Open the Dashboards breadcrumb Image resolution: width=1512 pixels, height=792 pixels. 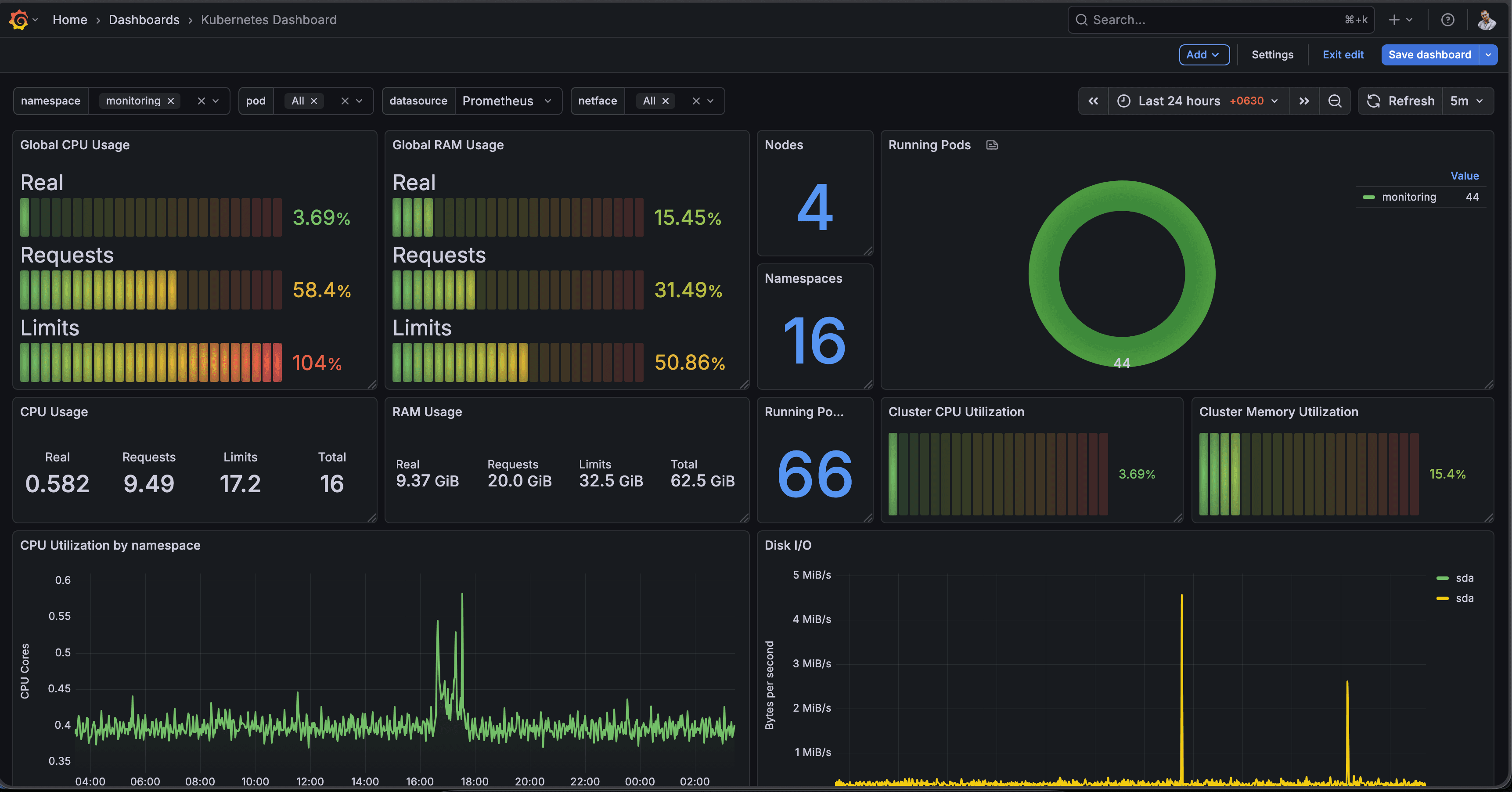144,19
